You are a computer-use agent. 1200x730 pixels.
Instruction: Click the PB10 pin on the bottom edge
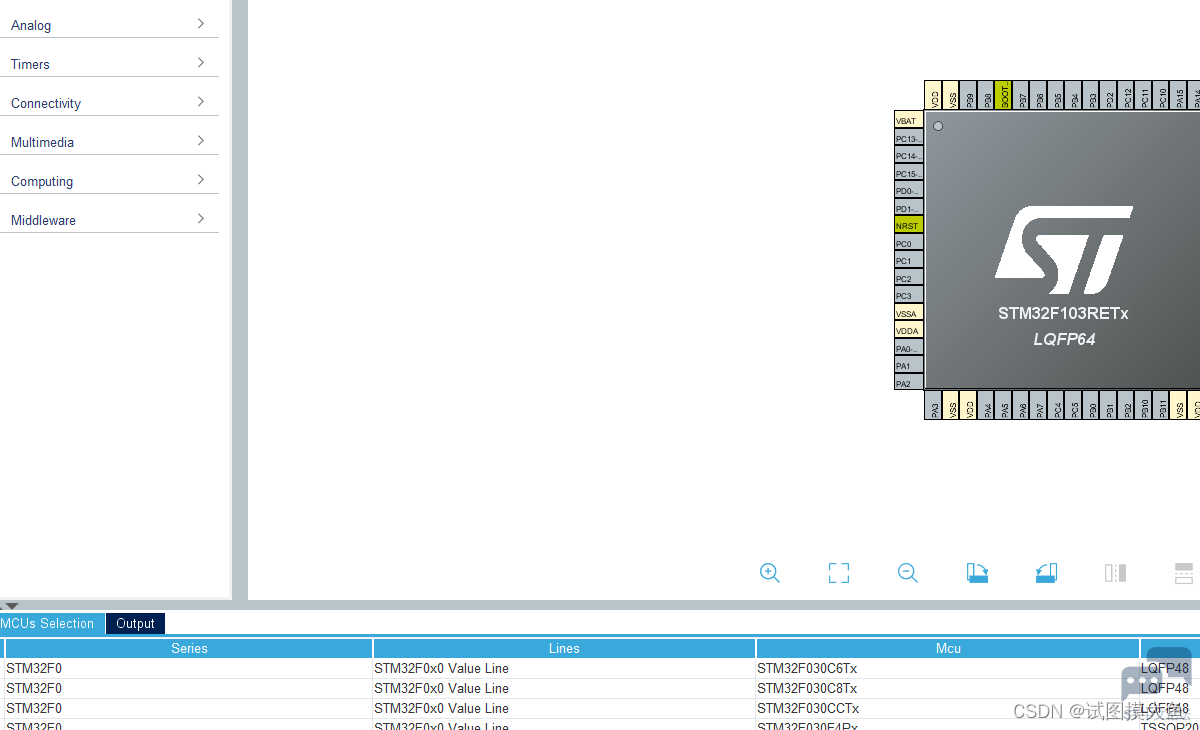click(1143, 404)
